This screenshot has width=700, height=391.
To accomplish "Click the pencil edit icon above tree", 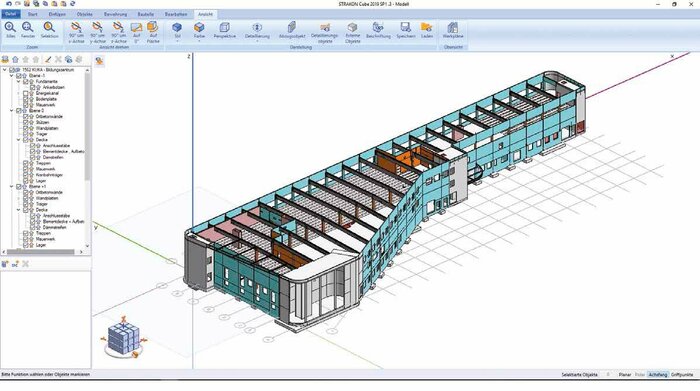I will 48,59.
